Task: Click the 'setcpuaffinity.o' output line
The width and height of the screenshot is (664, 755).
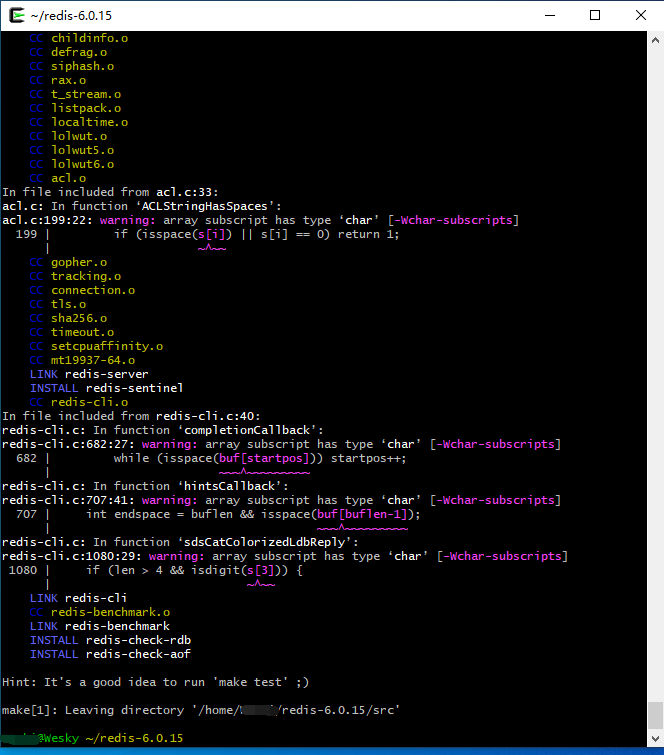Action: (x=96, y=346)
